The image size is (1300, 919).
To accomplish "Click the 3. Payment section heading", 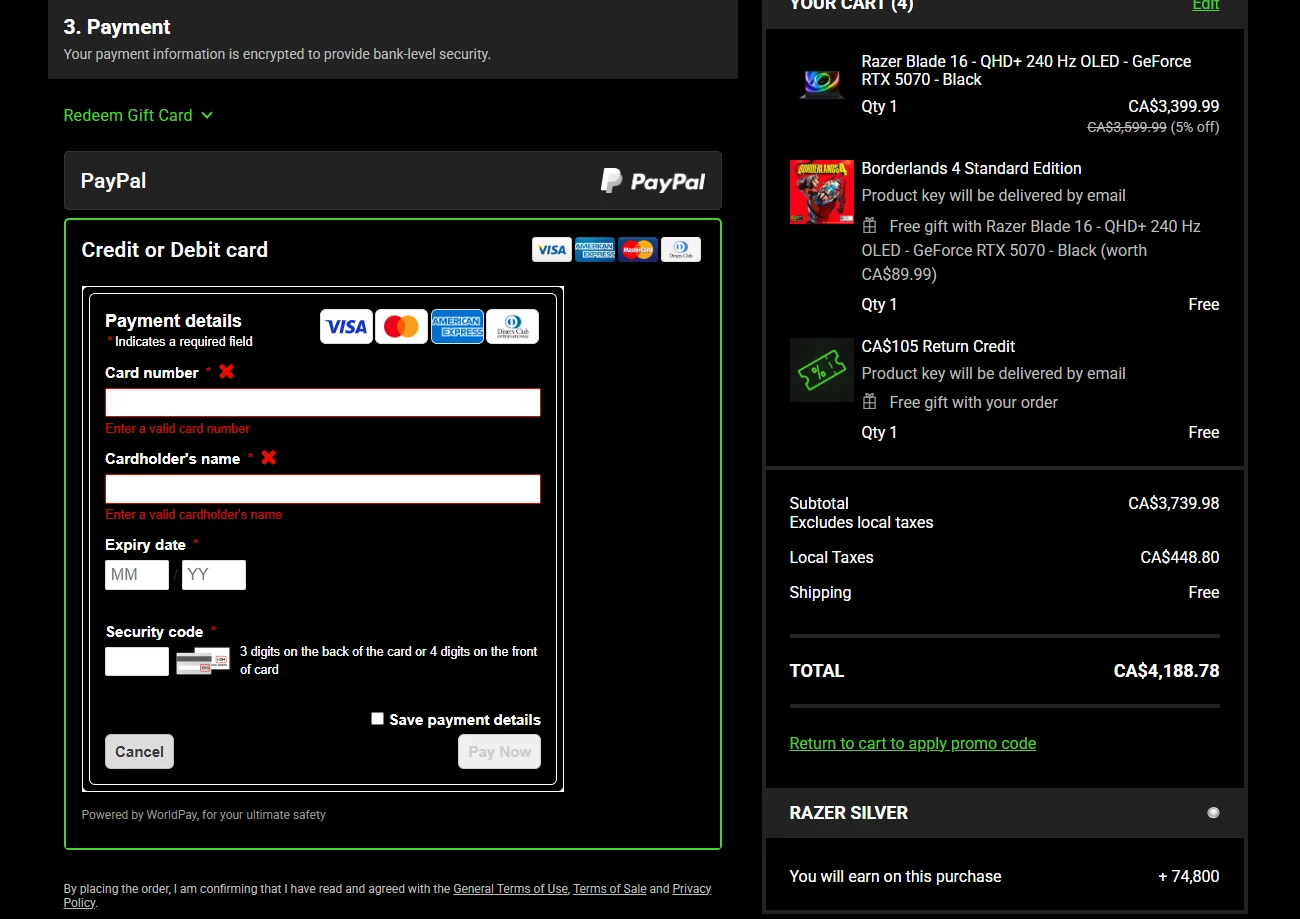I will click(x=117, y=27).
